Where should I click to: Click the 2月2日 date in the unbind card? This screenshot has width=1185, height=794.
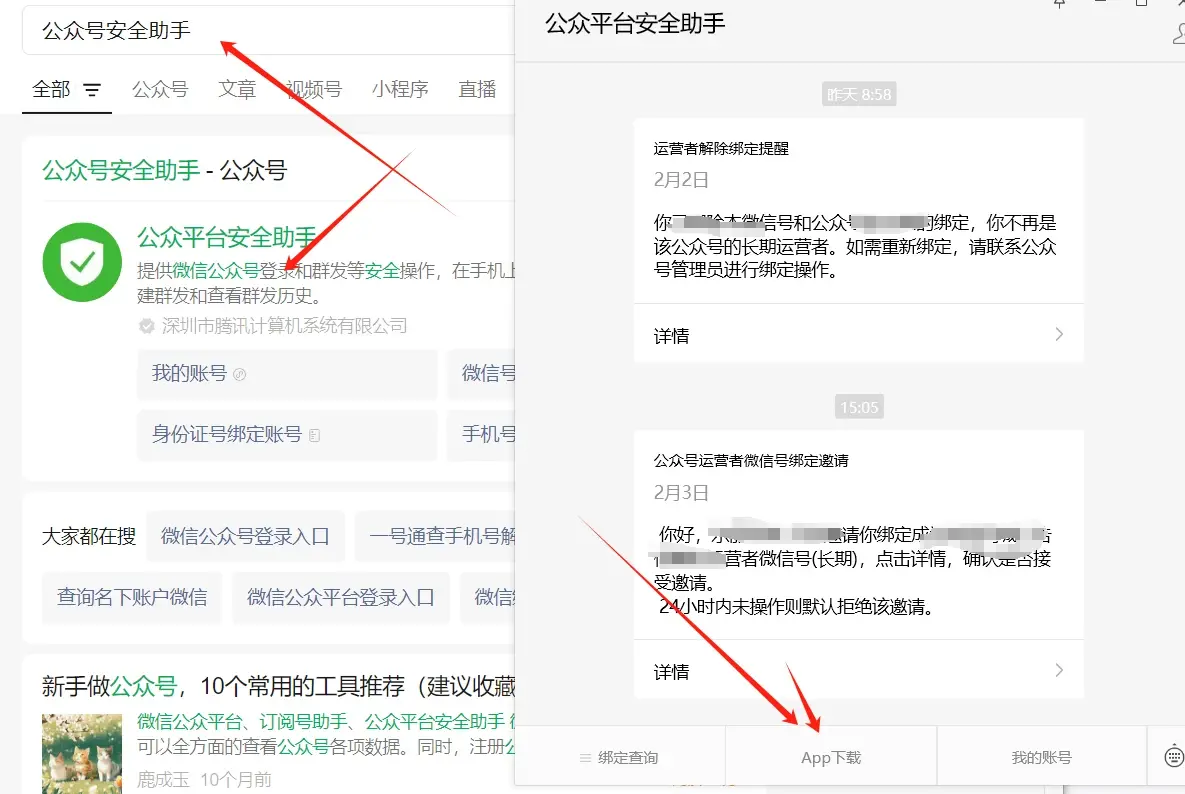click(x=681, y=180)
